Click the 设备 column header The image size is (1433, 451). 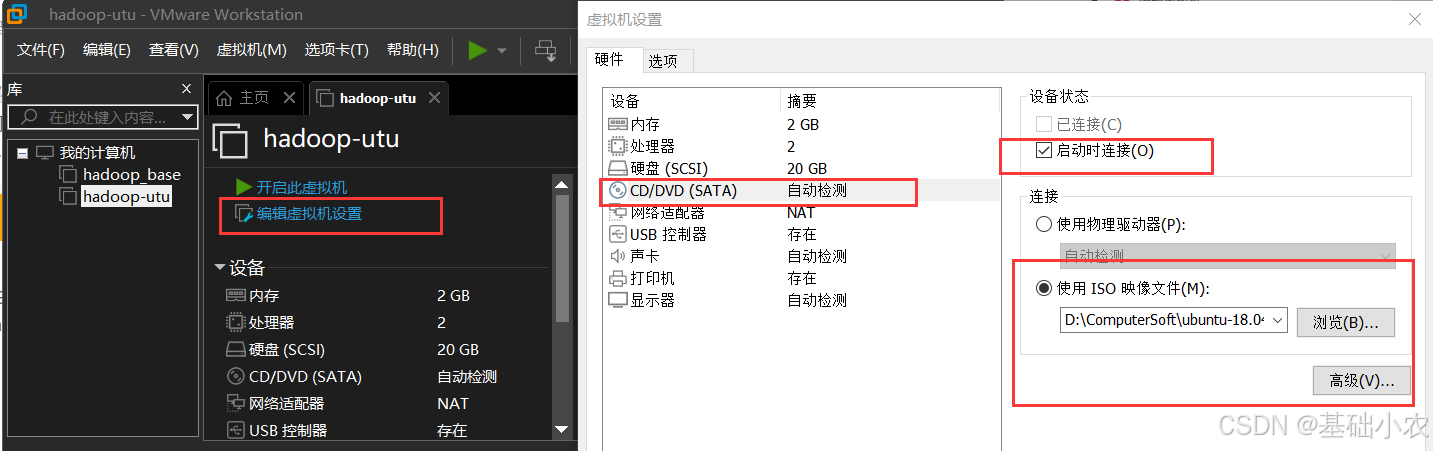(691, 101)
